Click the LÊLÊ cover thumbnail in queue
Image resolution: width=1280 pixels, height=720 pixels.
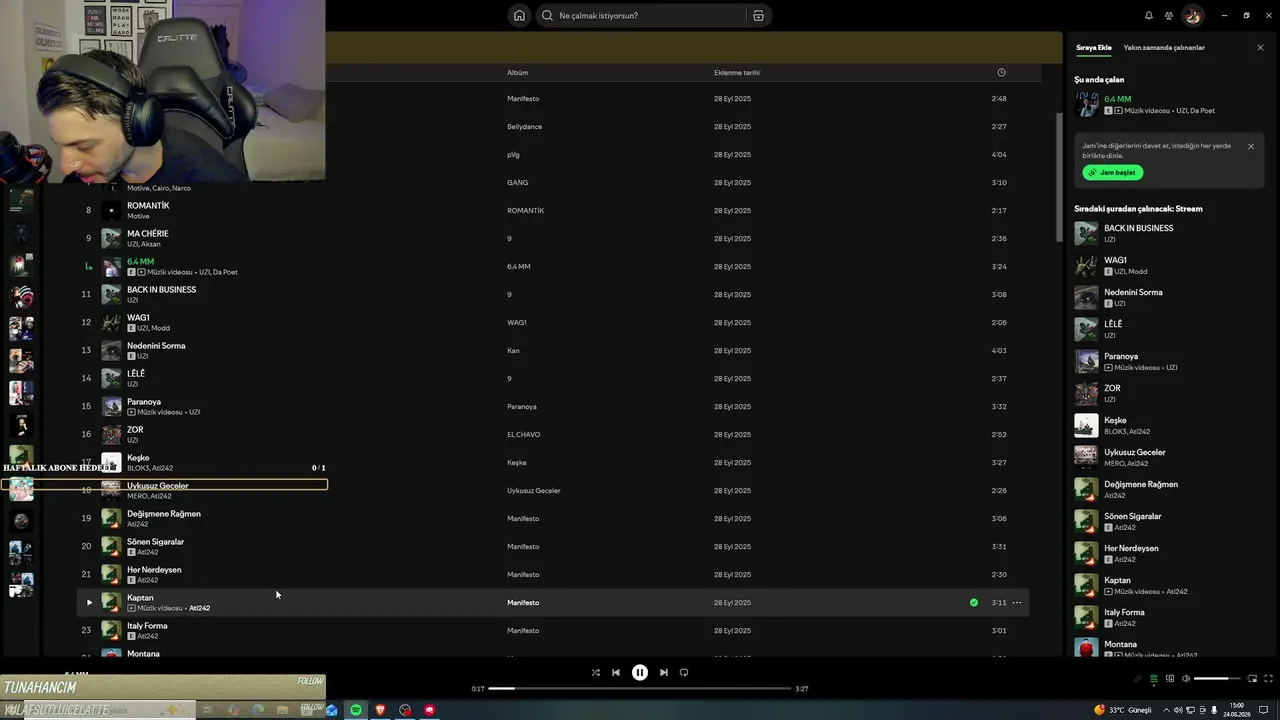tap(1086, 329)
